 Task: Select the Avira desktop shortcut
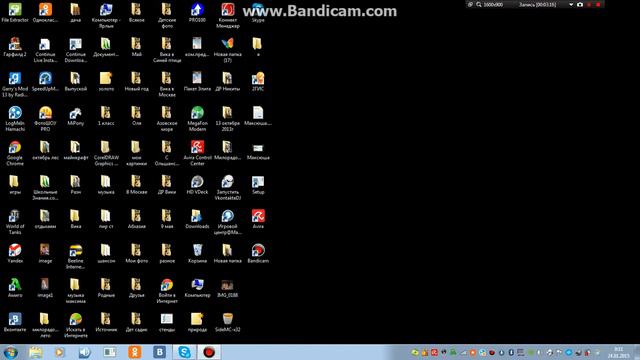[258, 219]
